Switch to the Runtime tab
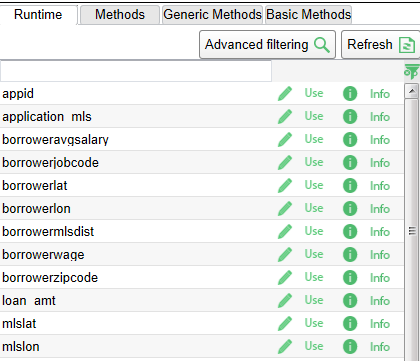The image size is (420, 361). tap(38, 15)
